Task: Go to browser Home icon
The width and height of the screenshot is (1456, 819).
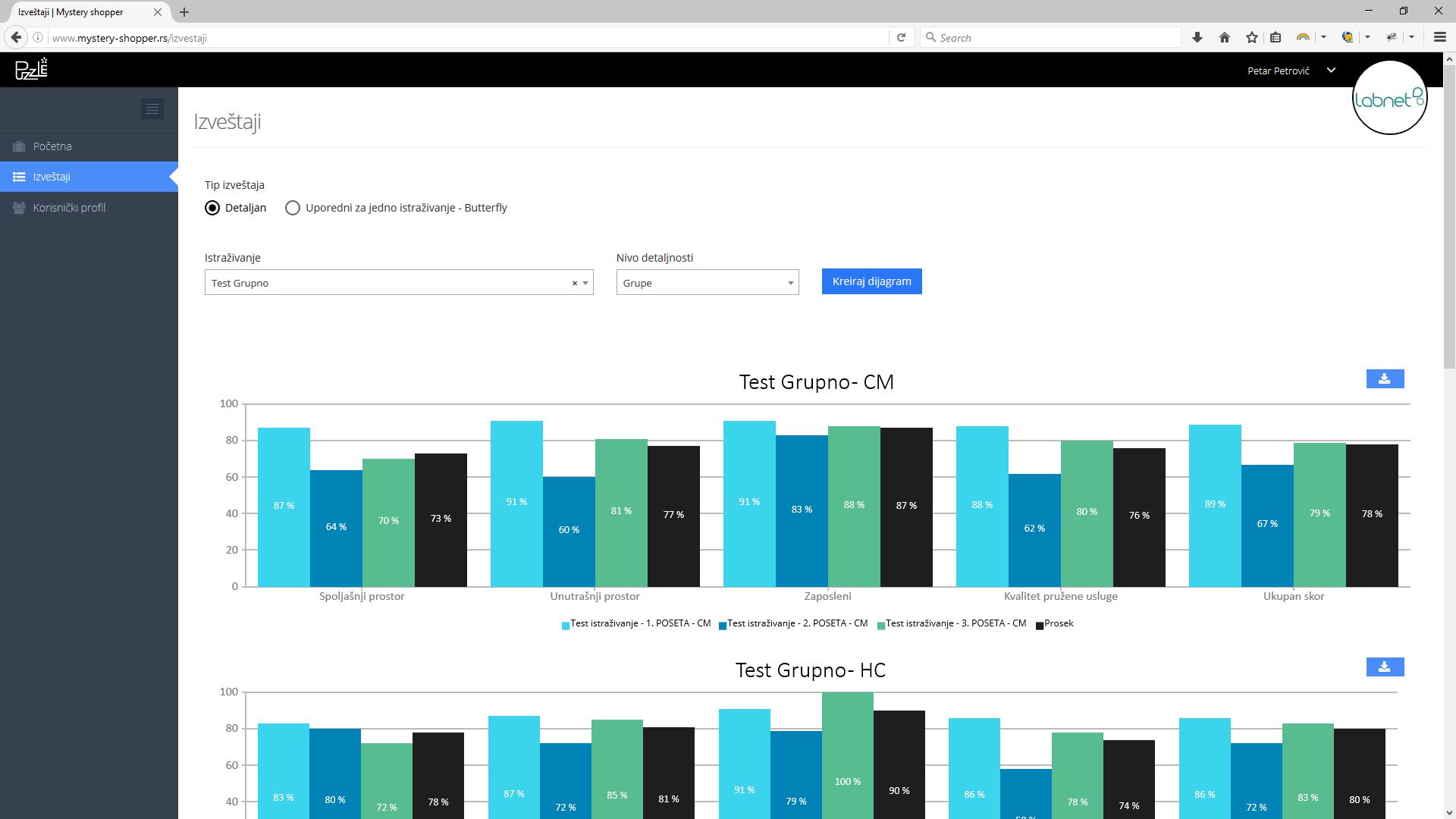Action: pos(1225,37)
